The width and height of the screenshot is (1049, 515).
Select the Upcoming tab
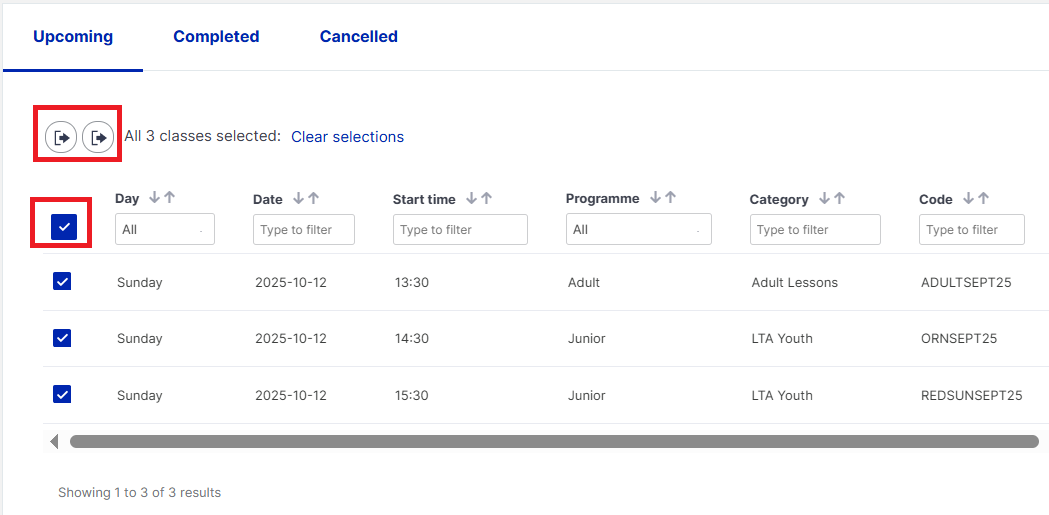coord(73,36)
